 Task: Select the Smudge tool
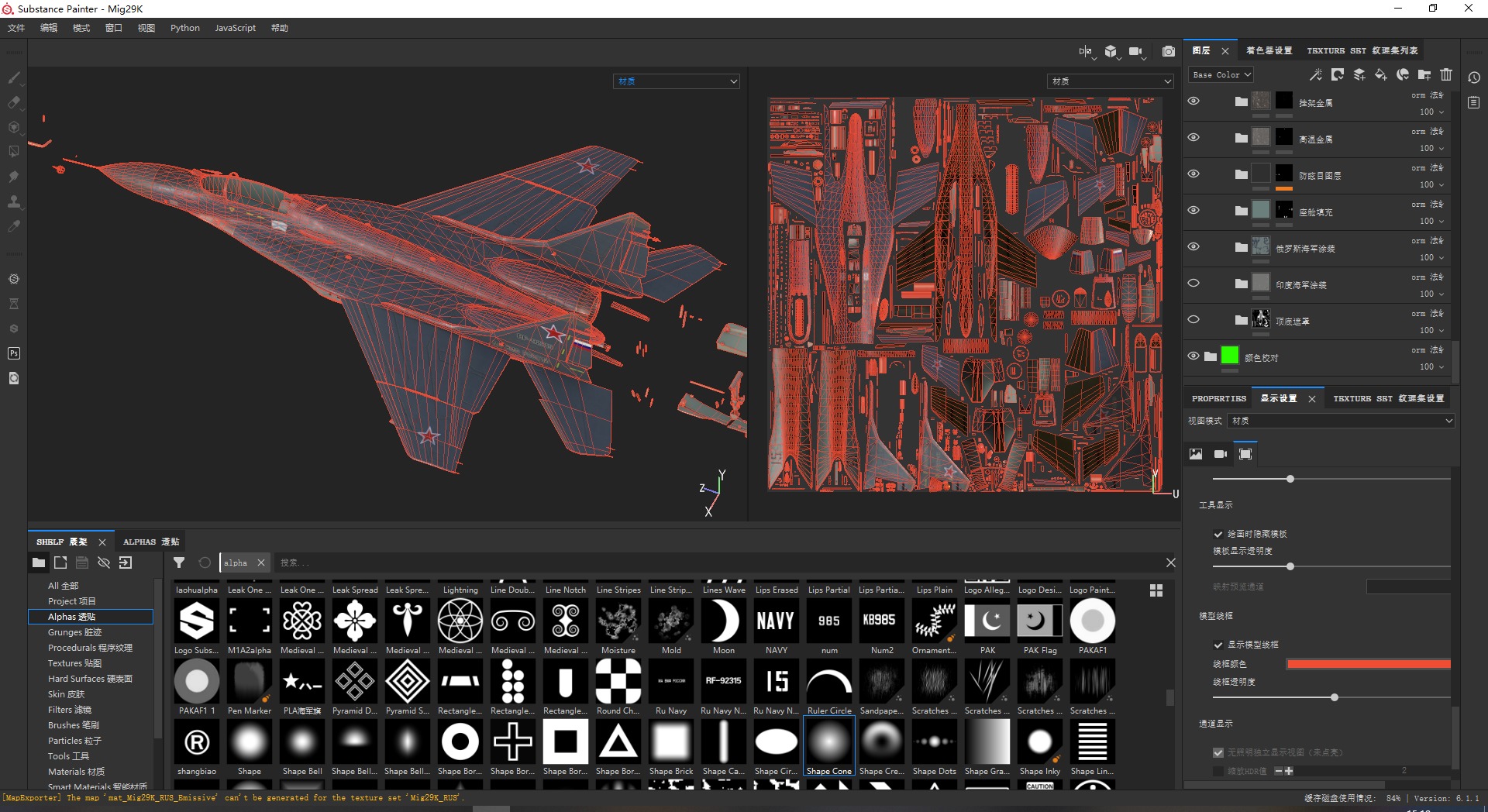point(14,177)
